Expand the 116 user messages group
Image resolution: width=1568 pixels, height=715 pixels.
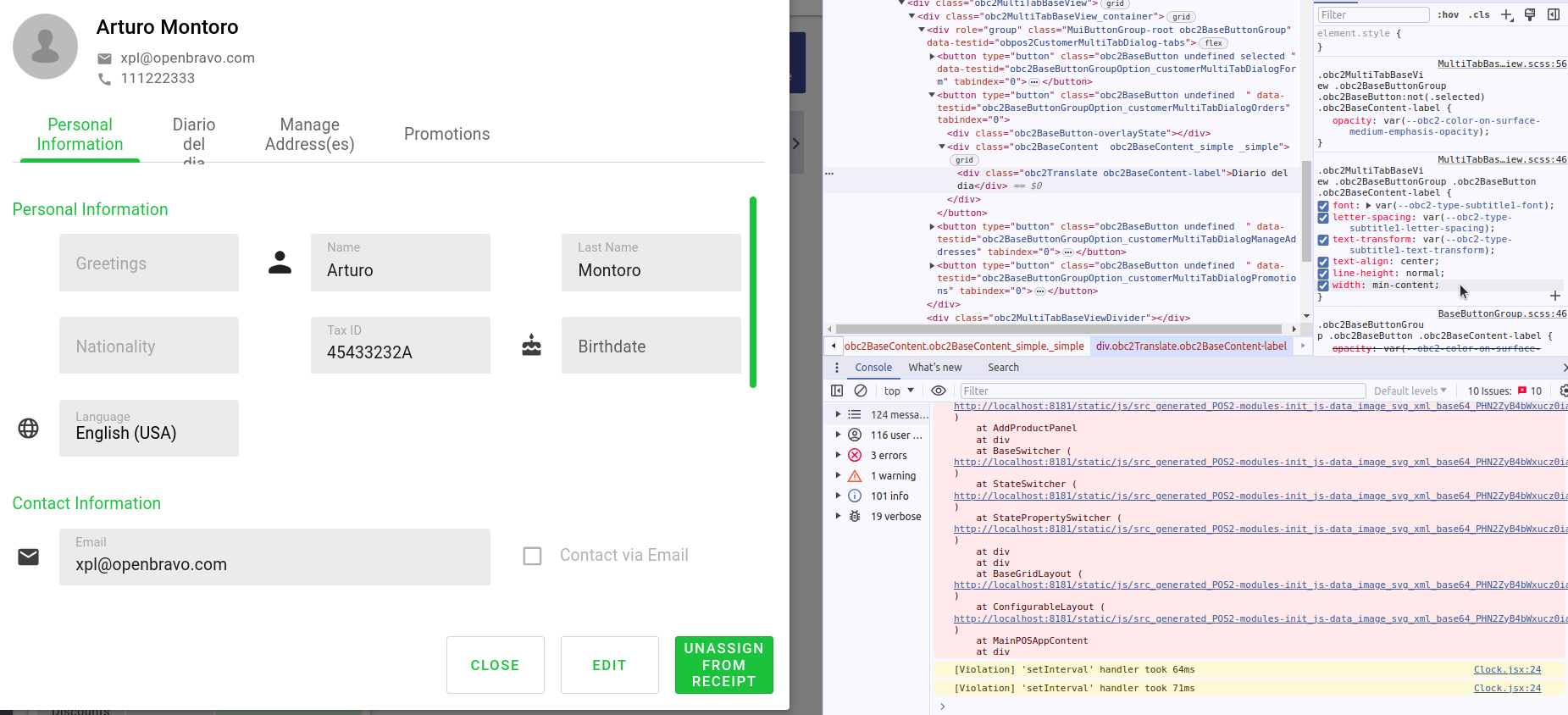(838, 435)
